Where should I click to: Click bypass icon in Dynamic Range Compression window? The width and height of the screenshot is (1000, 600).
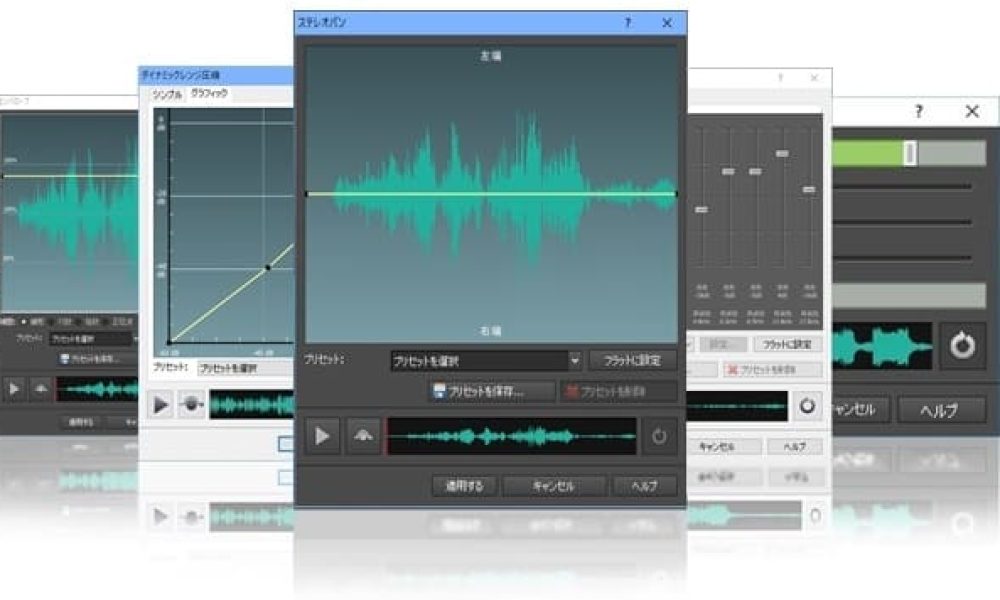tap(191, 404)
